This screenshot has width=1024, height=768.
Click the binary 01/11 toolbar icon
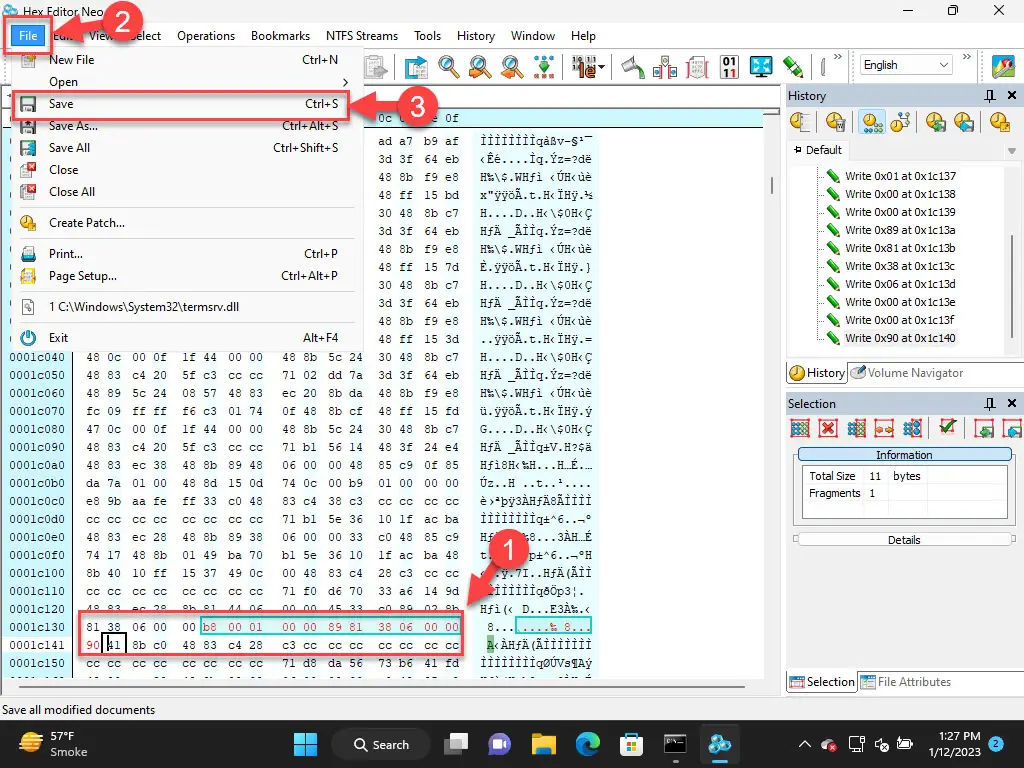click(x=729, y=67)
